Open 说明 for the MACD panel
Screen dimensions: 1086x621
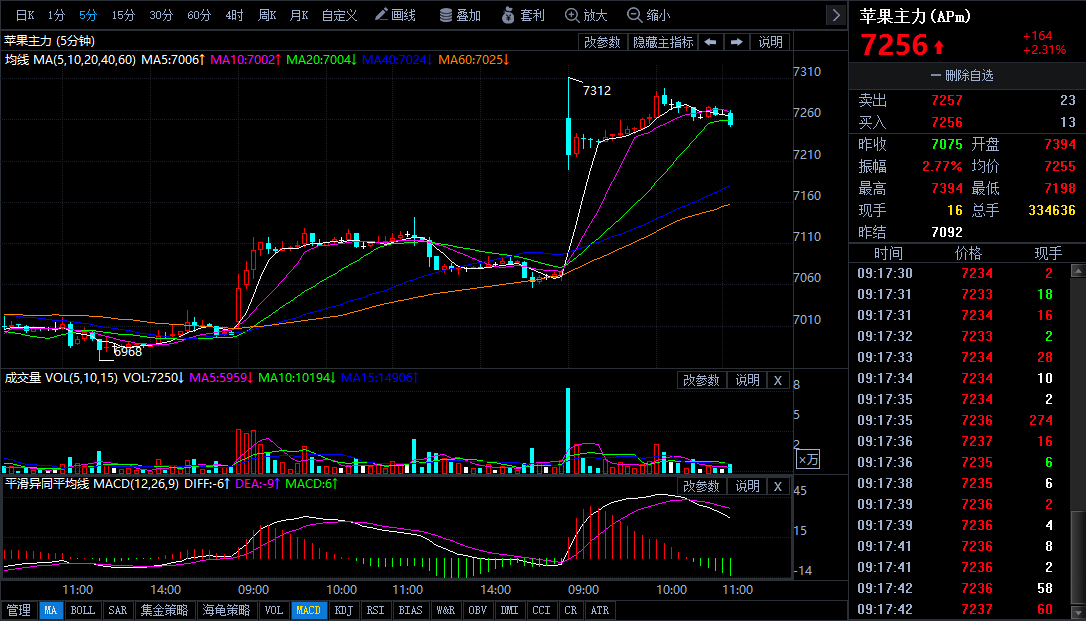(747, 486)
